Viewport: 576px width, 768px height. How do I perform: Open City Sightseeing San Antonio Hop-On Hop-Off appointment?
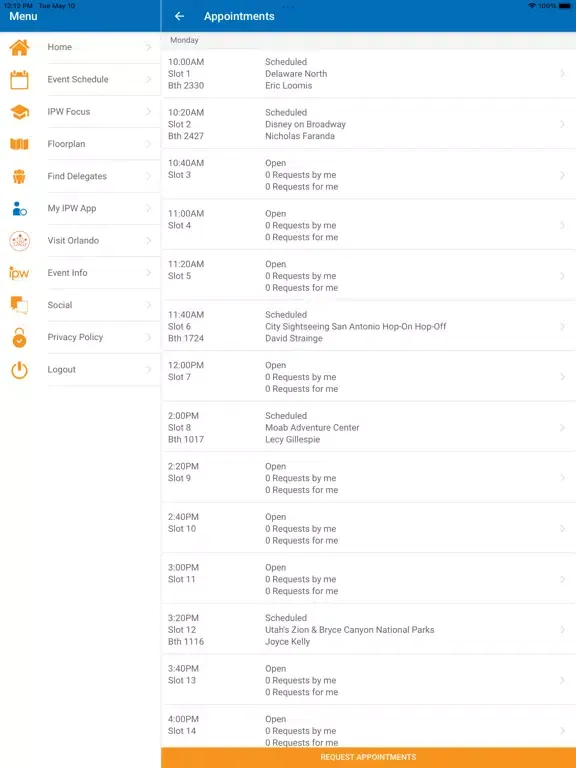coord(368,327)
